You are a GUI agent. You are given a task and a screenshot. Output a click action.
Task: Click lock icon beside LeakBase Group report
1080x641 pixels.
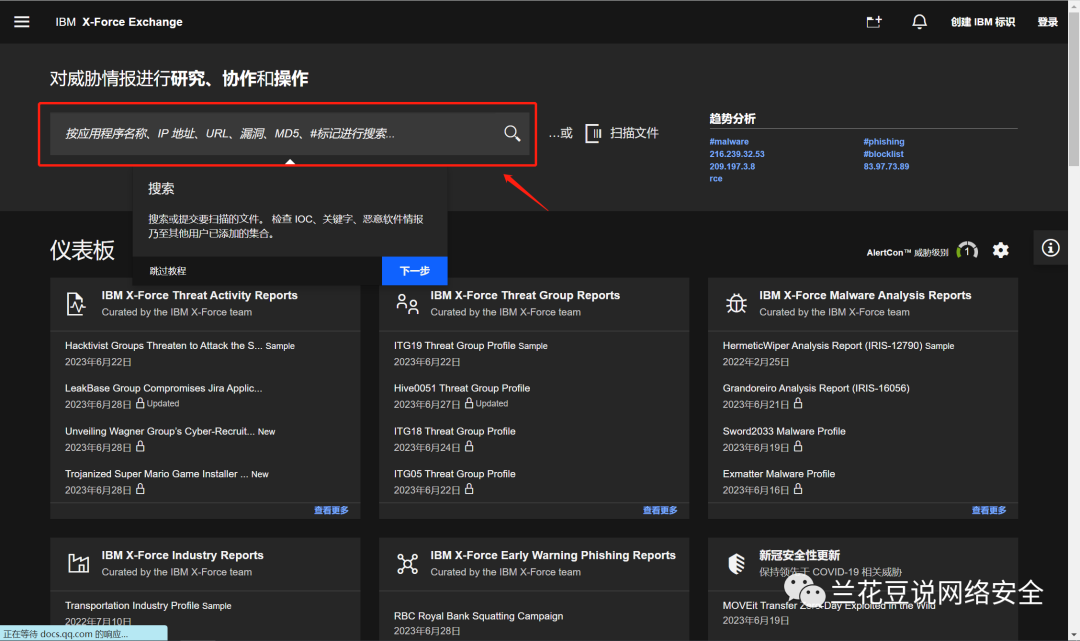140,403
